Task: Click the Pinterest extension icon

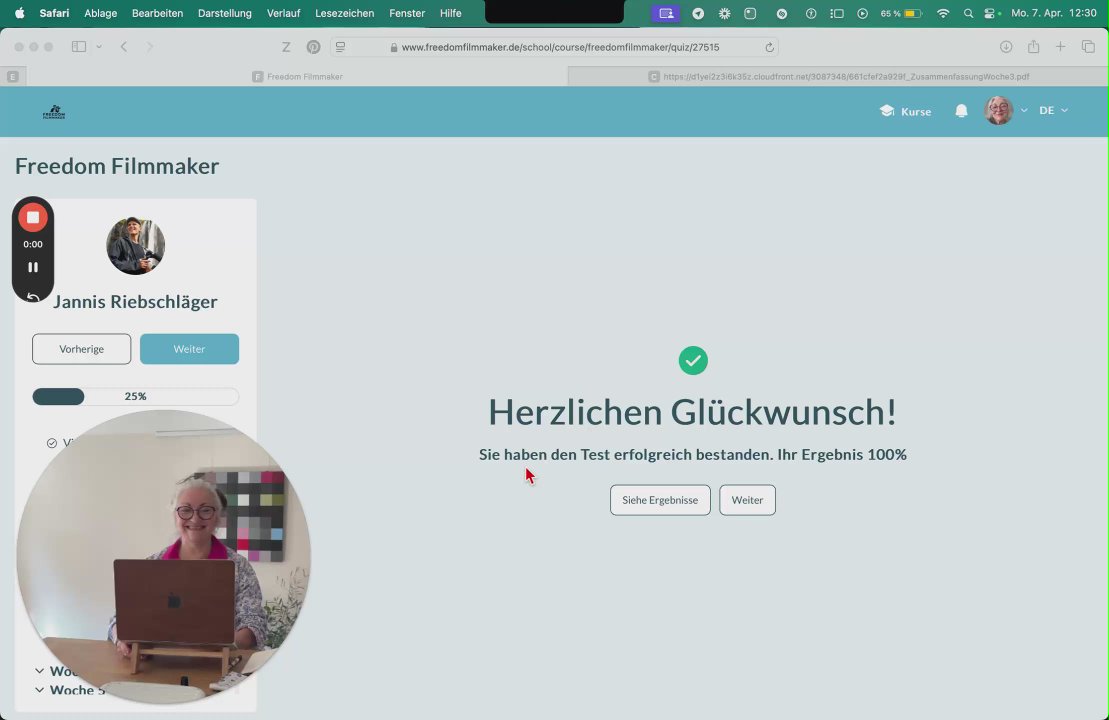Action: (x=313, y=47)
